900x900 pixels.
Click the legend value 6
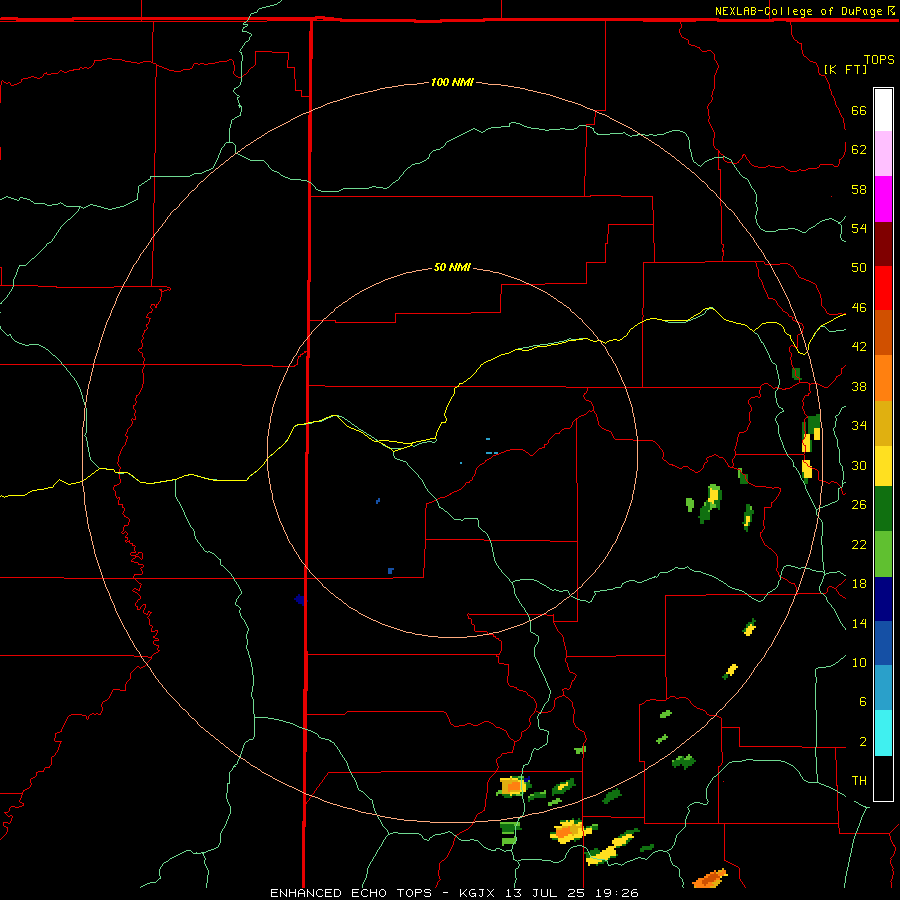[862, 701]
